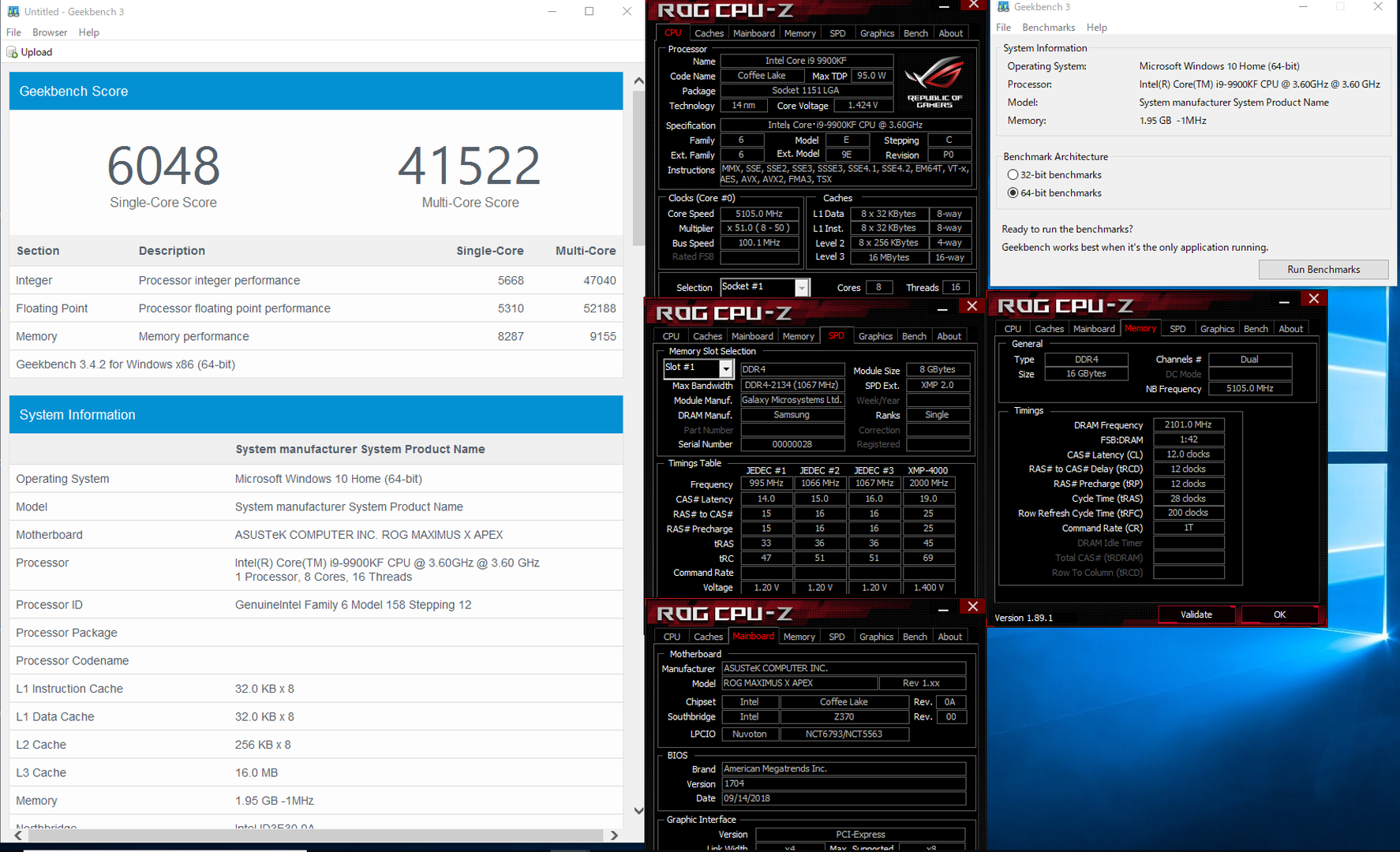
Task: Click horizontal scrollbar right arrow in Geekbench
Action: [614, 835]
